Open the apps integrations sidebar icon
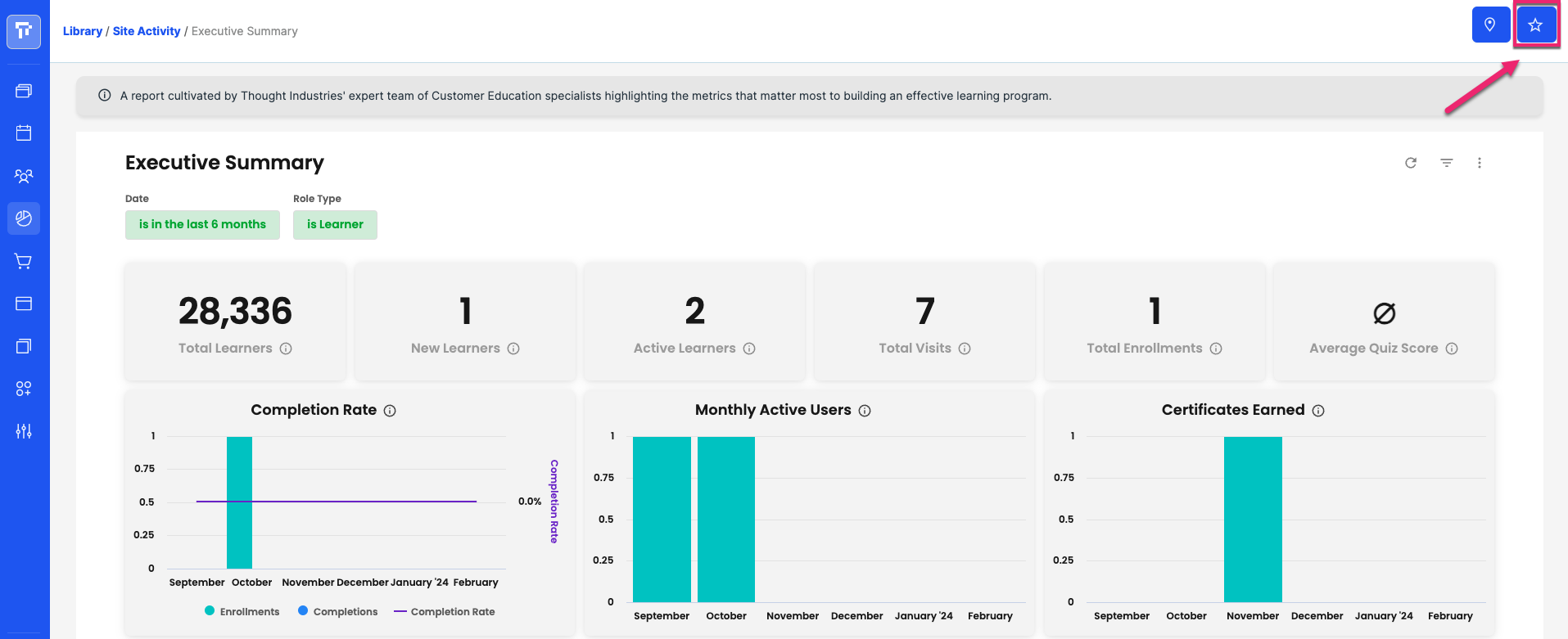The image size is (1568, 639). point(24,389)
